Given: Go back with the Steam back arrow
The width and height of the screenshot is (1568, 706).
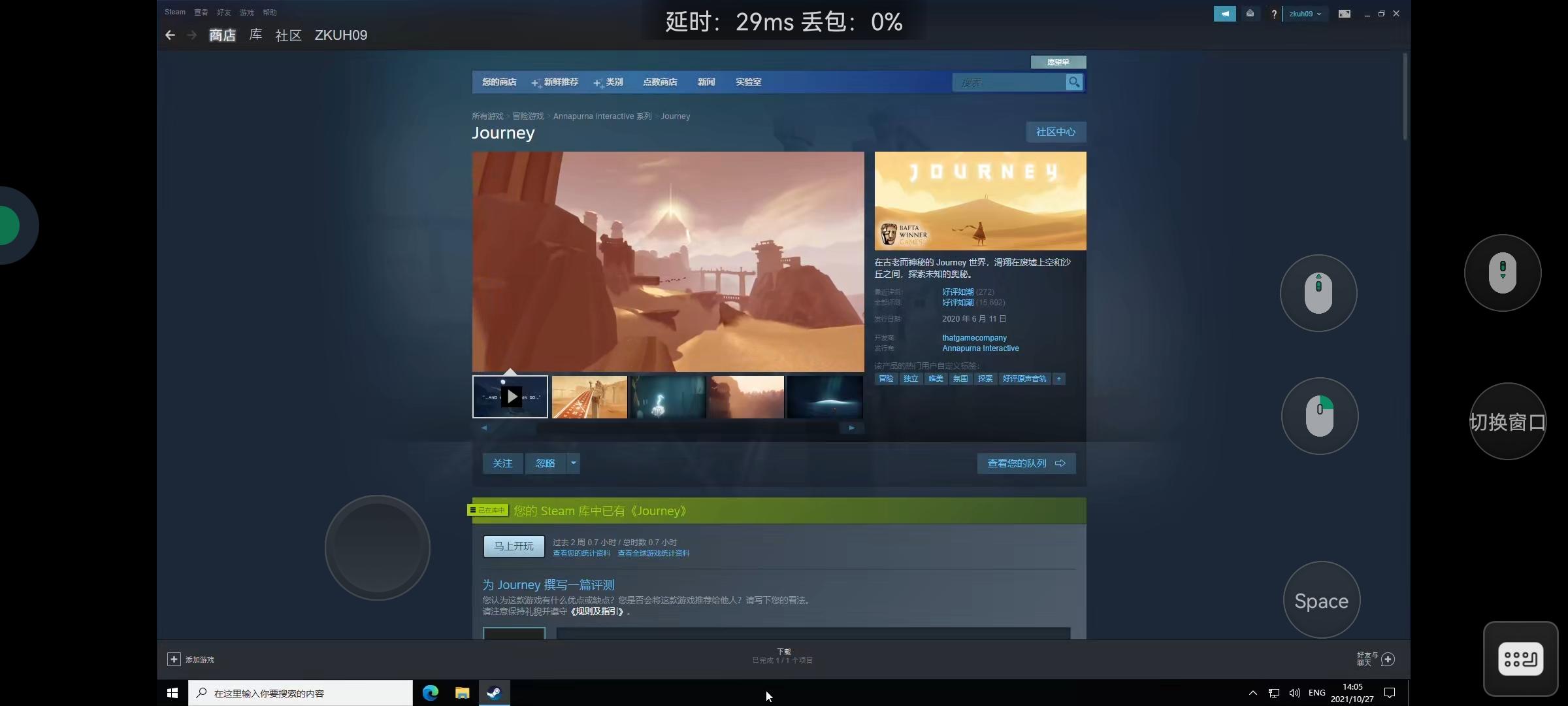Looking at the screenshot, I should 170,35.
